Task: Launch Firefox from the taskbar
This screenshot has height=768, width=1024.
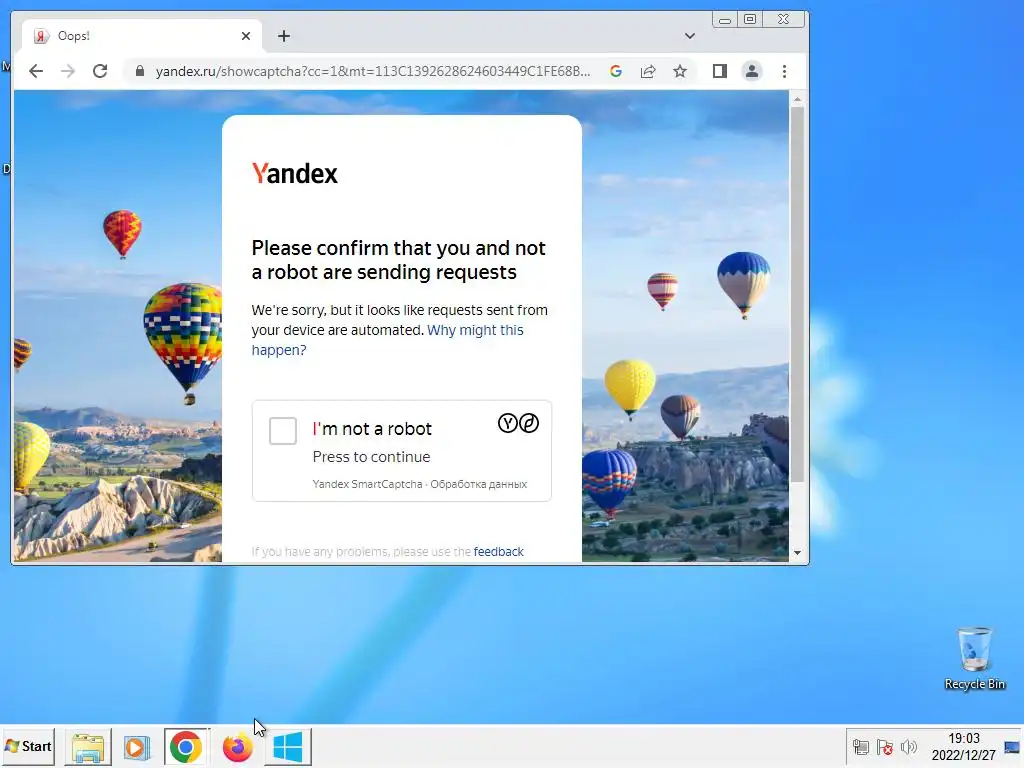Action: [x=237, y=747]
